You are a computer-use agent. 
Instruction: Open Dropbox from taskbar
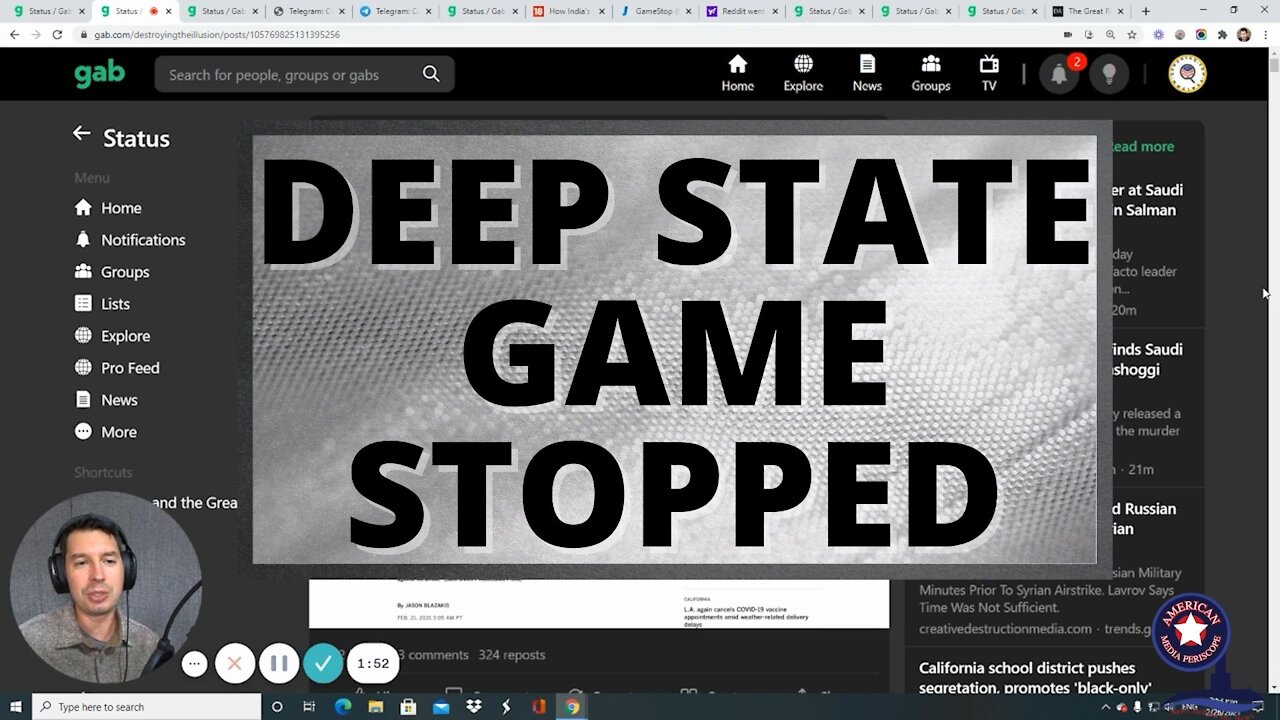tap(474, 707)
